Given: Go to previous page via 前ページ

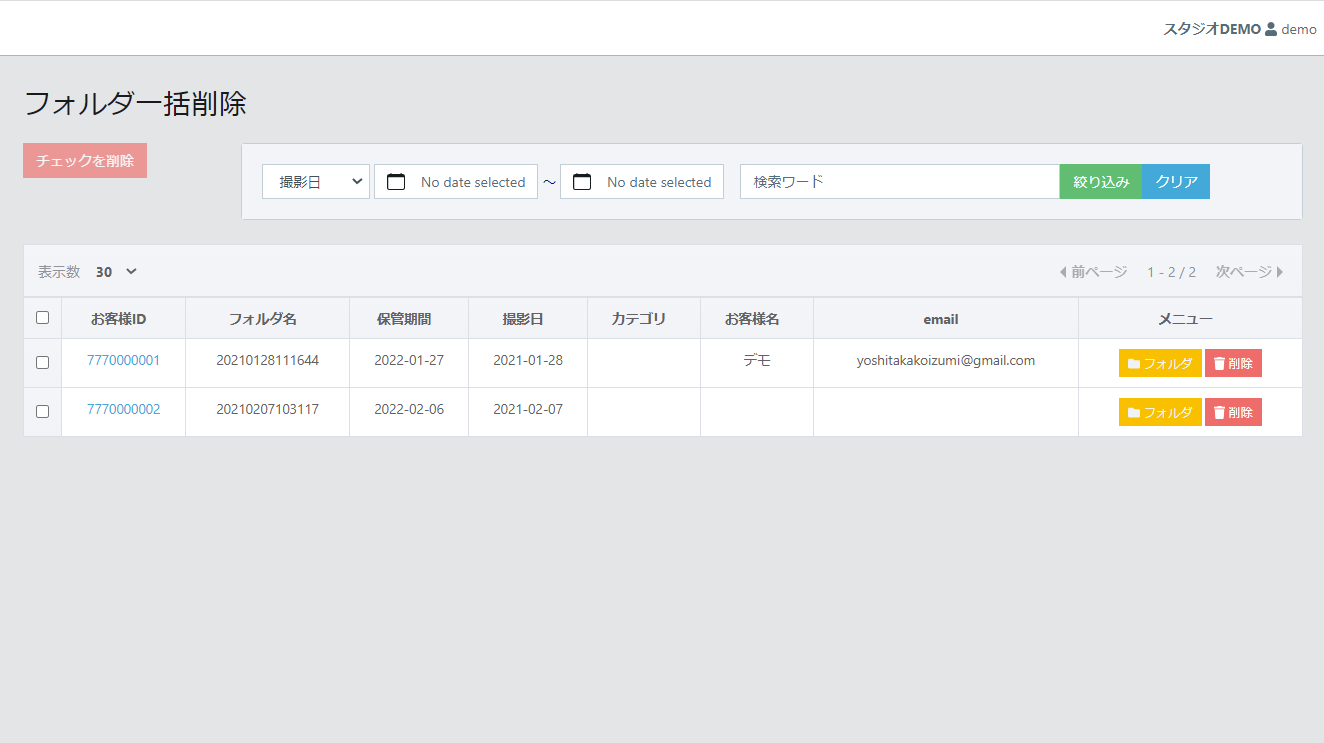Looking at the screenshot, I should (1093, 272).
